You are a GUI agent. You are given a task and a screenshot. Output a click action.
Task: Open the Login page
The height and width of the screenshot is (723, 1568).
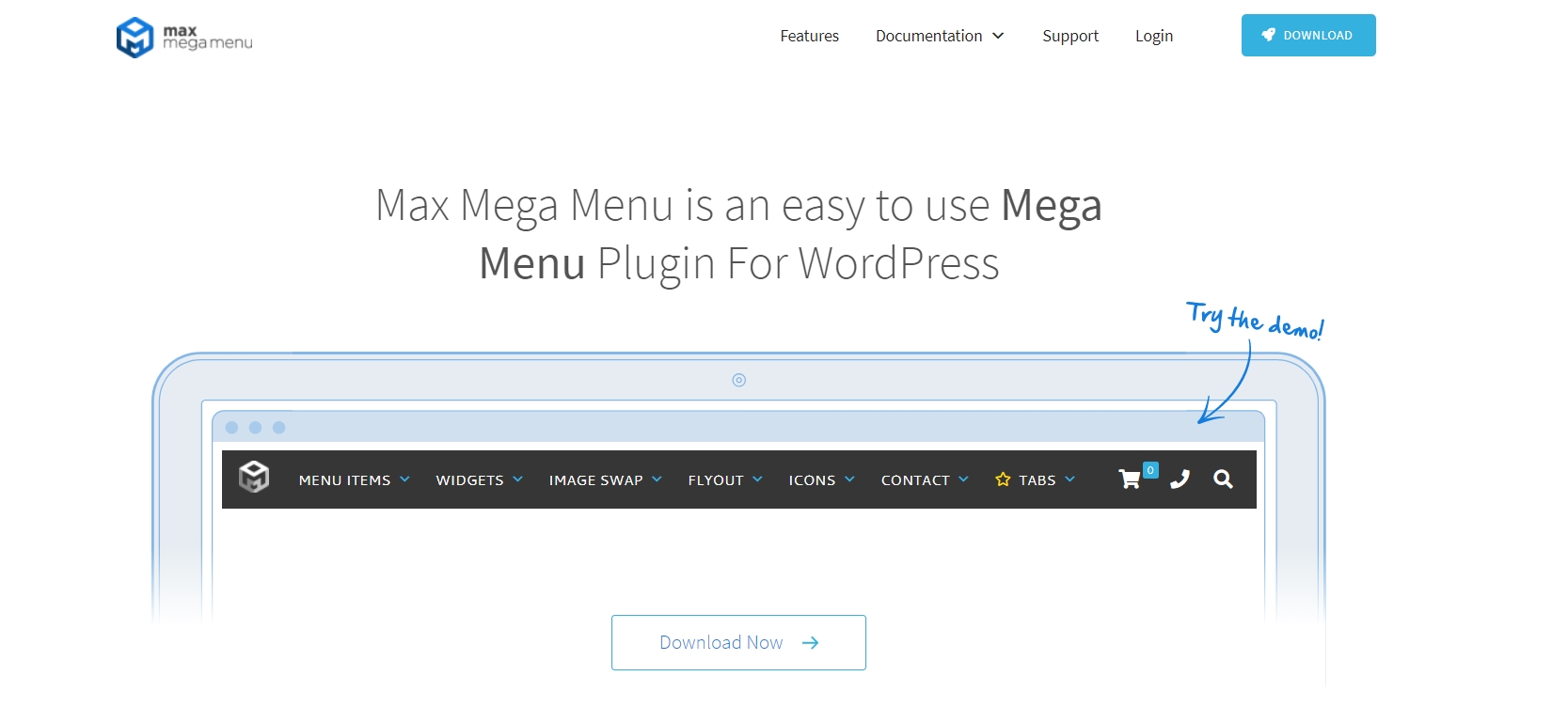1154,36
